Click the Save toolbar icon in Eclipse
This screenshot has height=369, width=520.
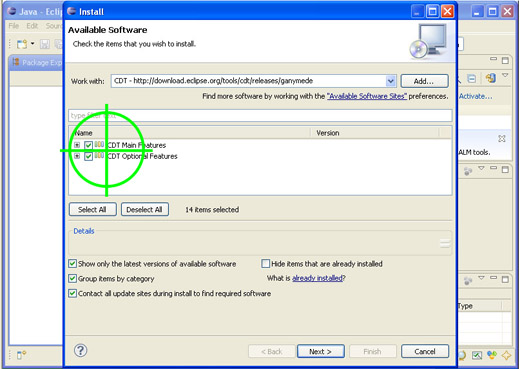point(45,44)
